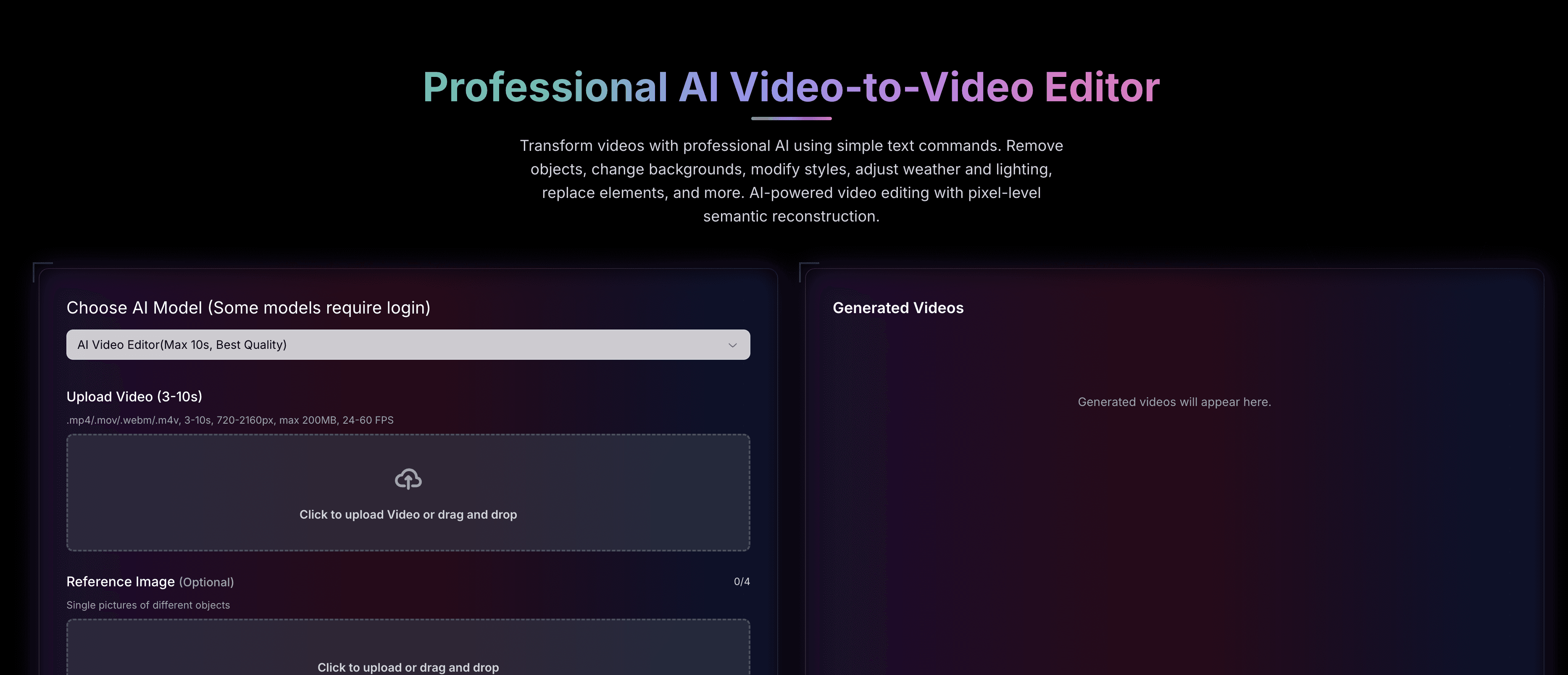Click 'Click to upload Video or drag and drop'
The height and width of the screenshot is (675, 1568).
point(408,514)
